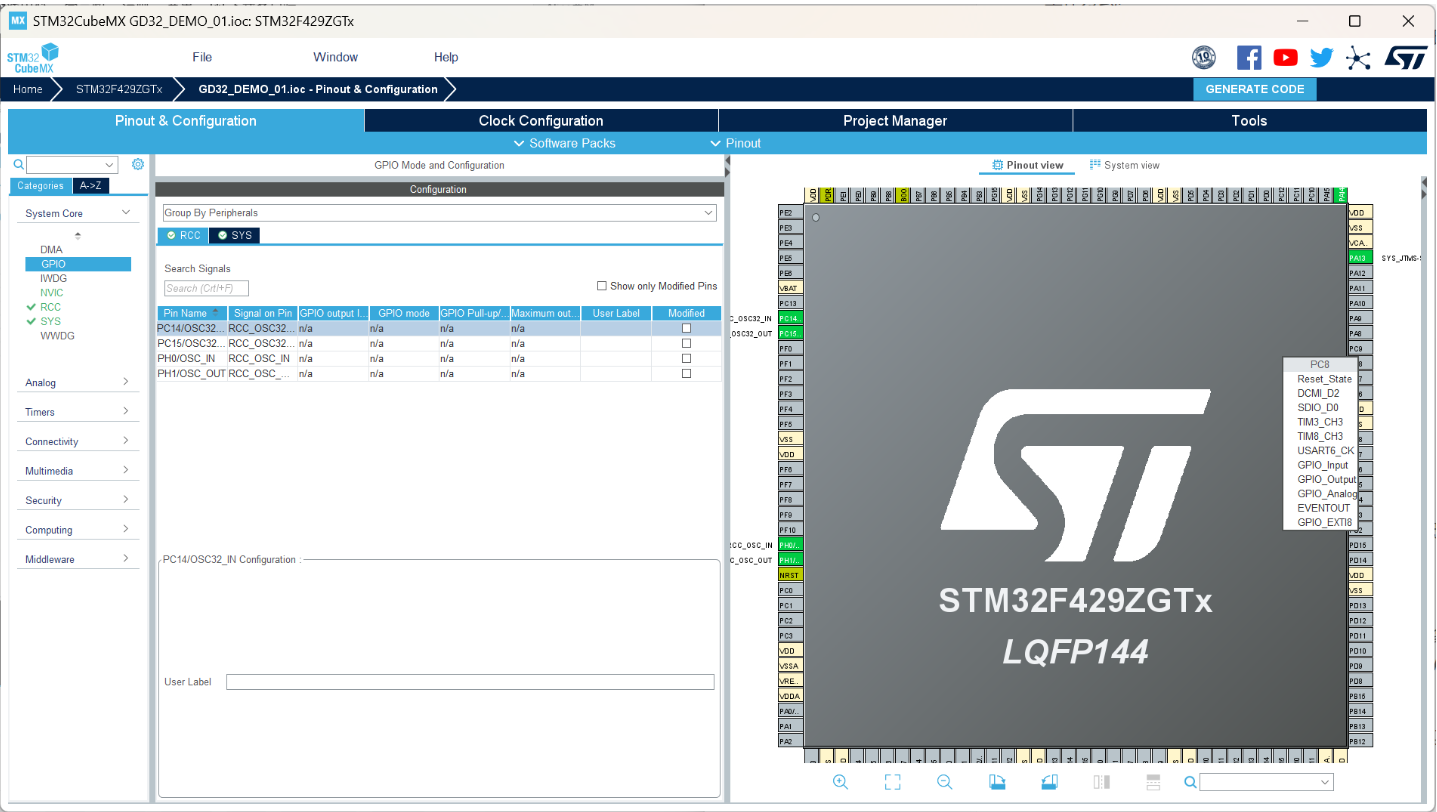This screenshot has height=812, width=1437.
Task: Fit the pinout view to the window
Action: 893,782
